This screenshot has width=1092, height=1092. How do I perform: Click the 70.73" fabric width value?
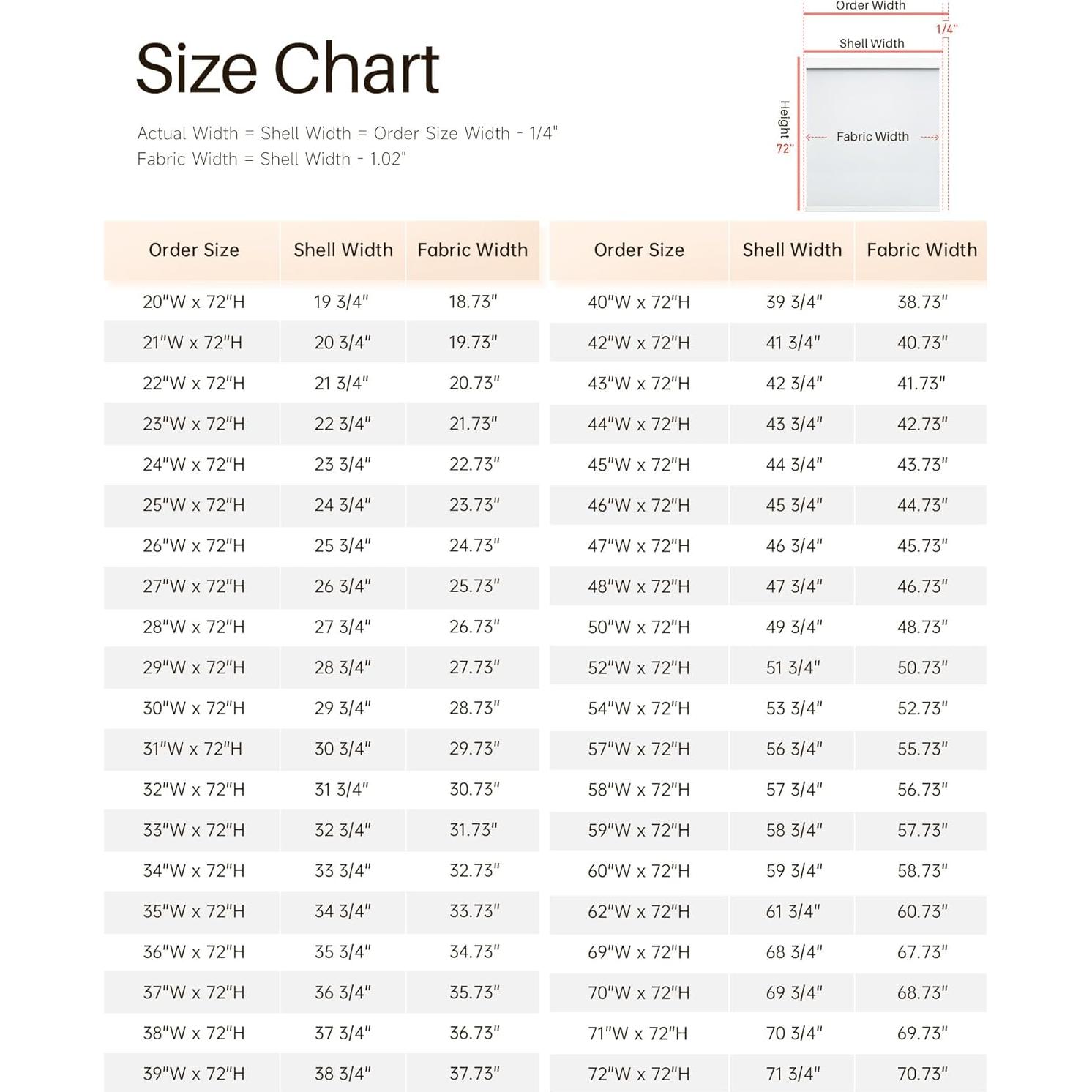tap(921, 1074)
